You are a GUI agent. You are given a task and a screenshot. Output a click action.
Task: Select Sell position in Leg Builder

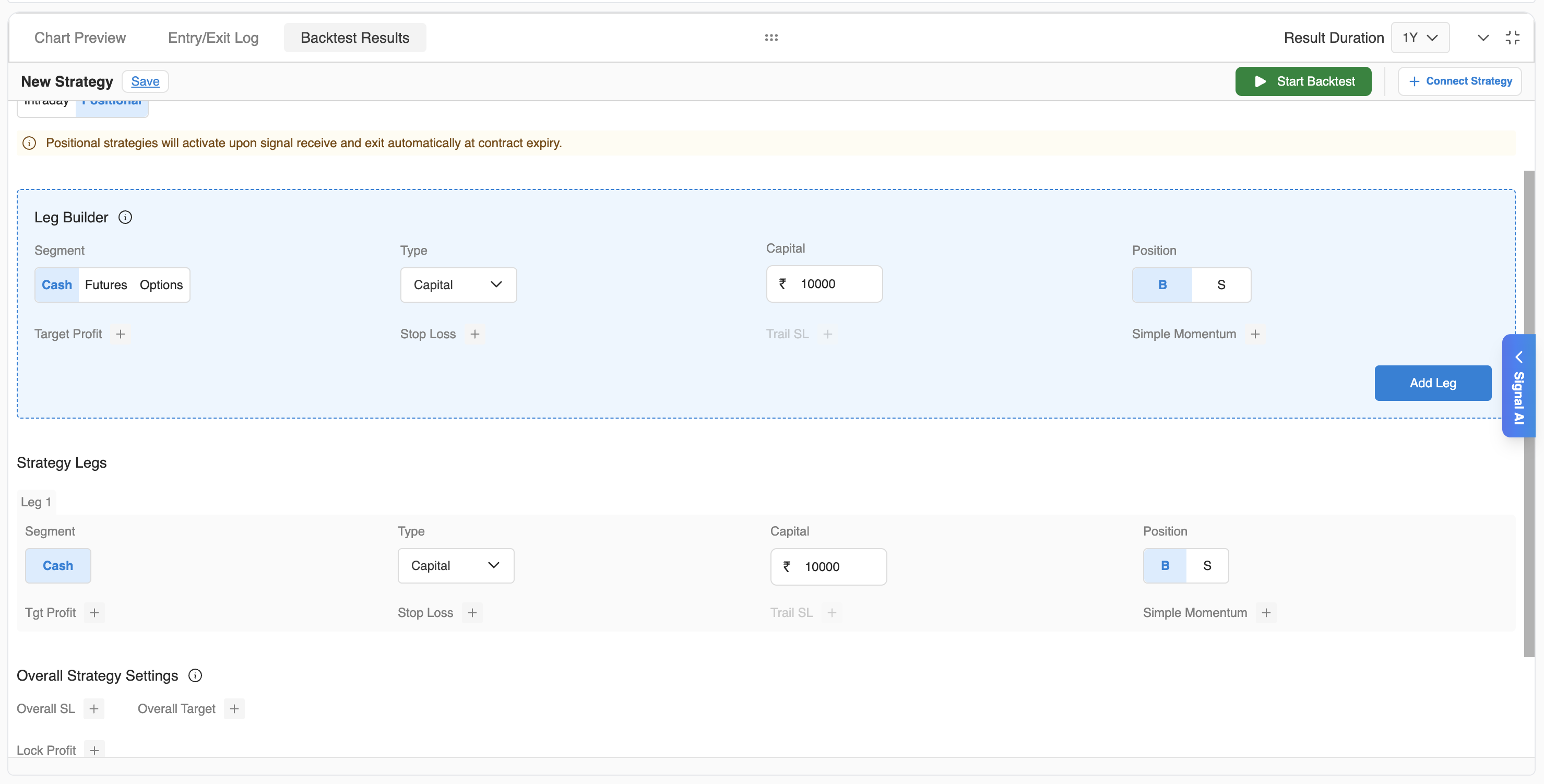click(x=1221, y=284)
